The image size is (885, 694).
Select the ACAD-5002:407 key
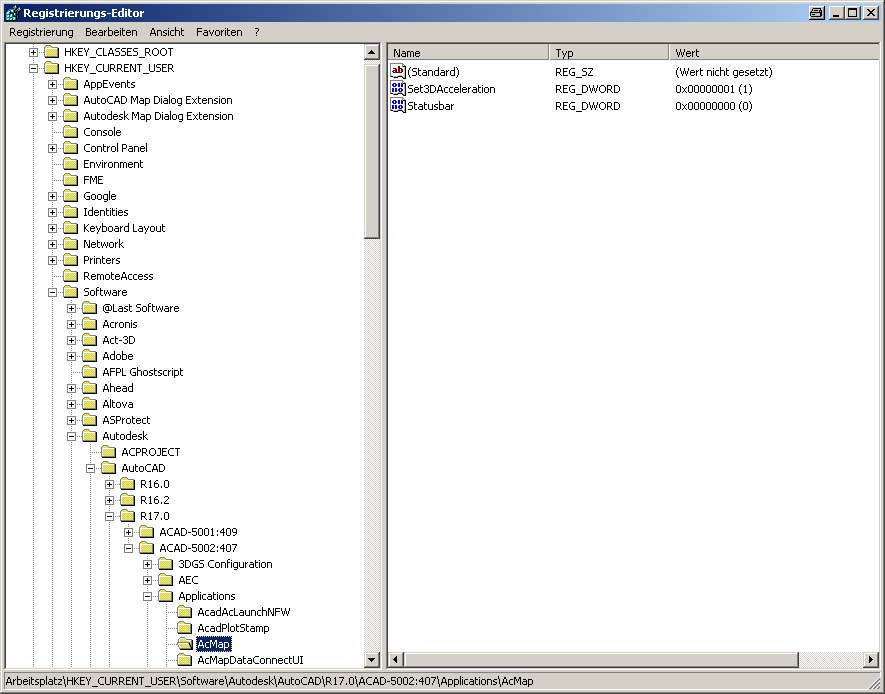198,548
